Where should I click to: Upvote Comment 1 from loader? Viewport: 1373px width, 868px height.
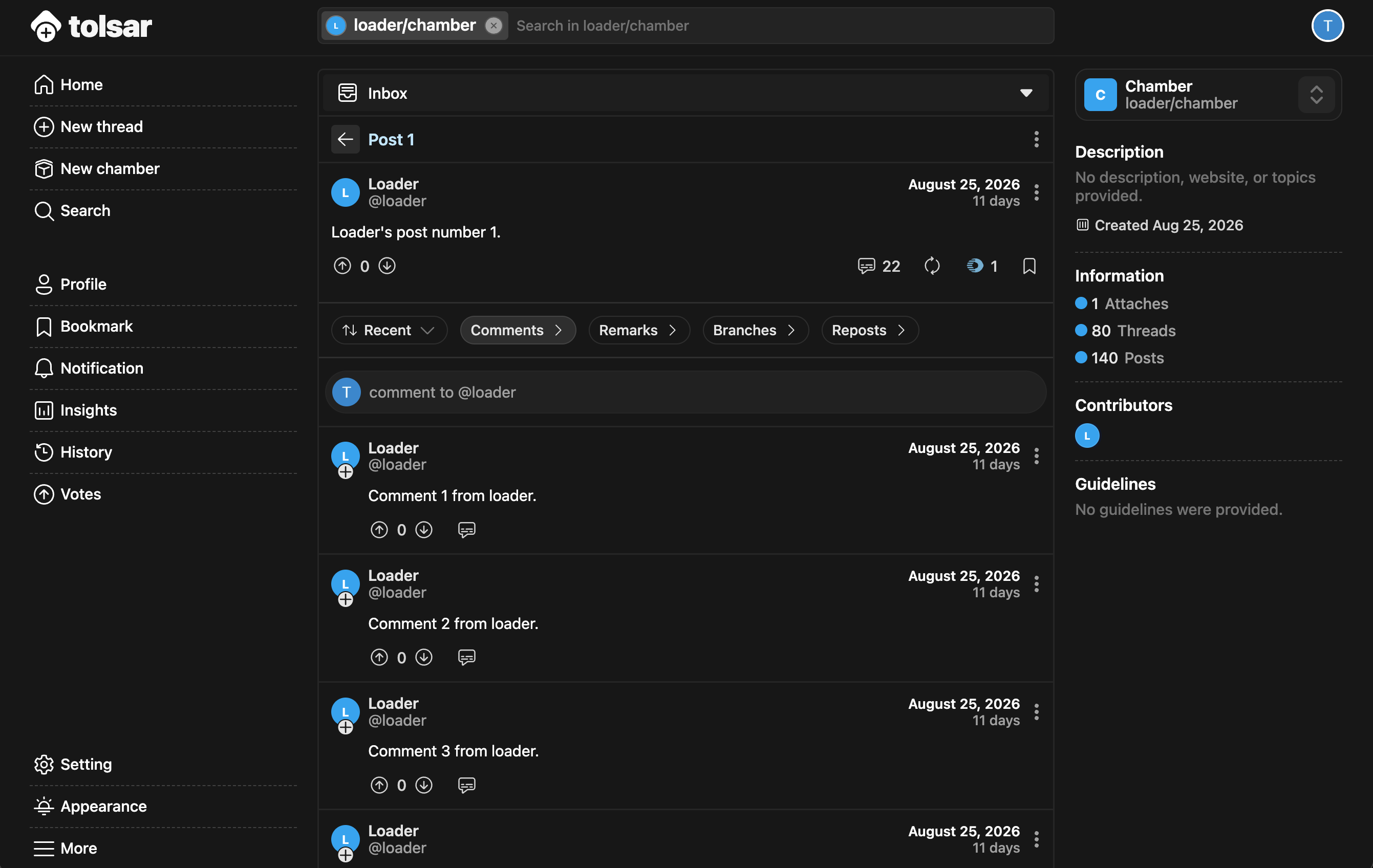coord(379,530)
